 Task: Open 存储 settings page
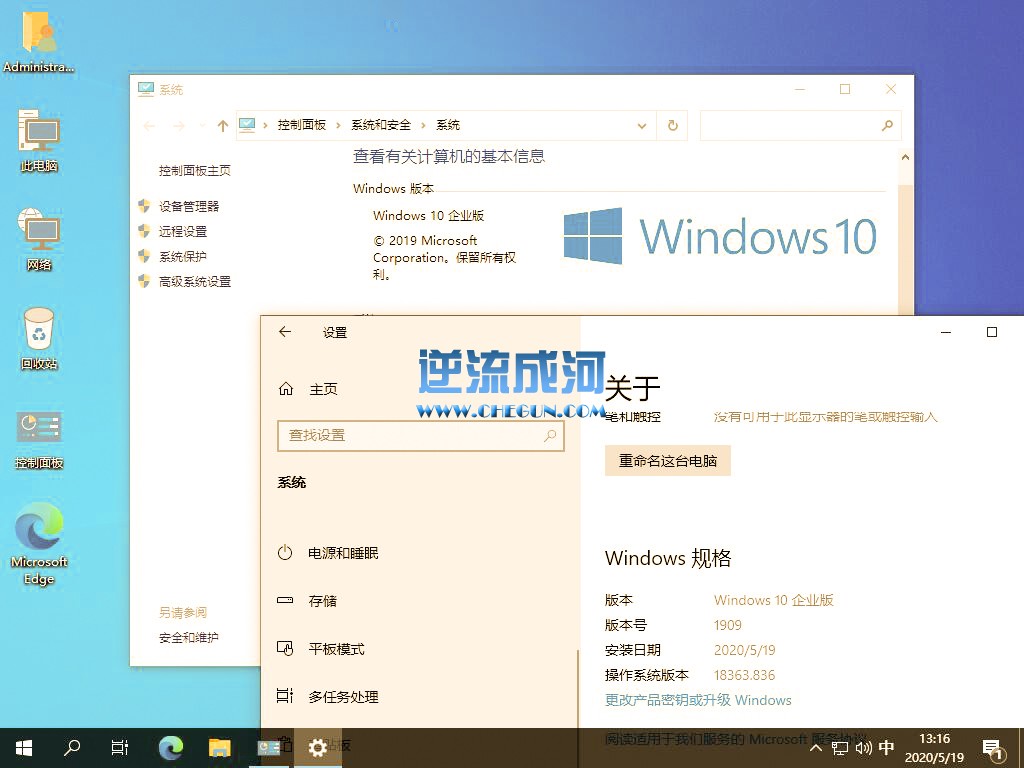(308, 601)
